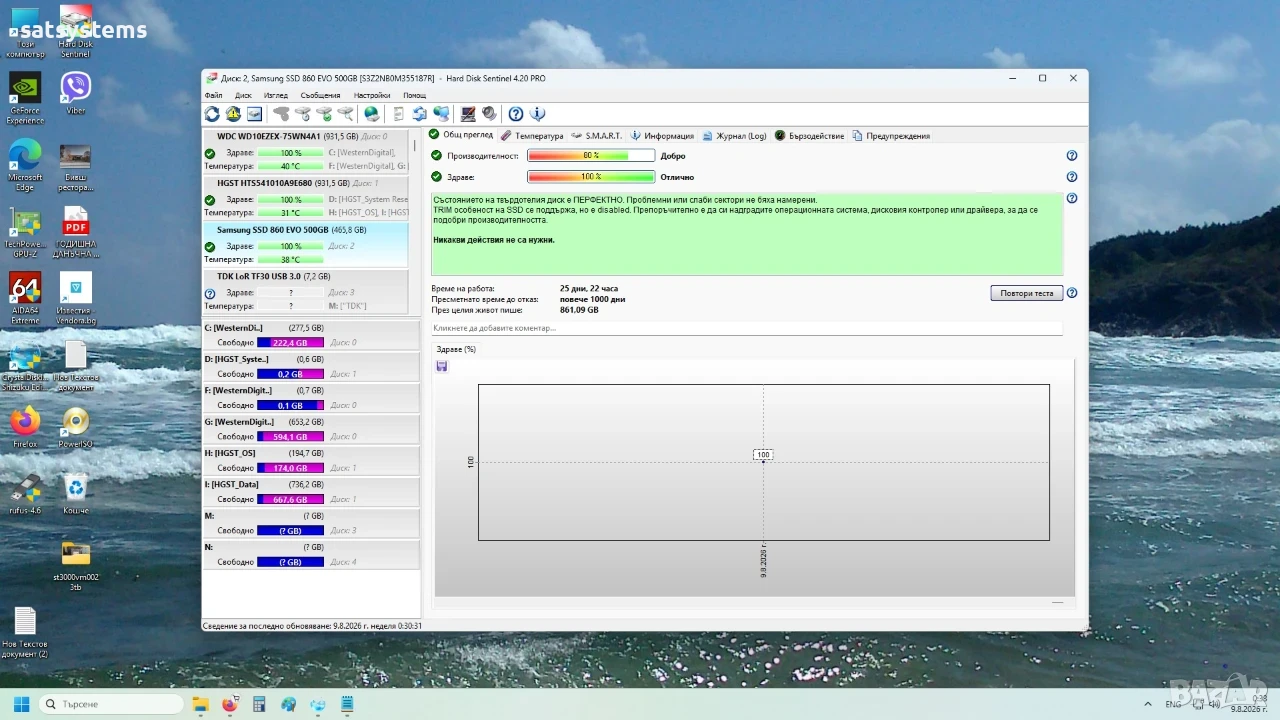
Task: Click the refresh icon in Hard Disk Sentinel toolbar
Action: (x=212, y=114)
